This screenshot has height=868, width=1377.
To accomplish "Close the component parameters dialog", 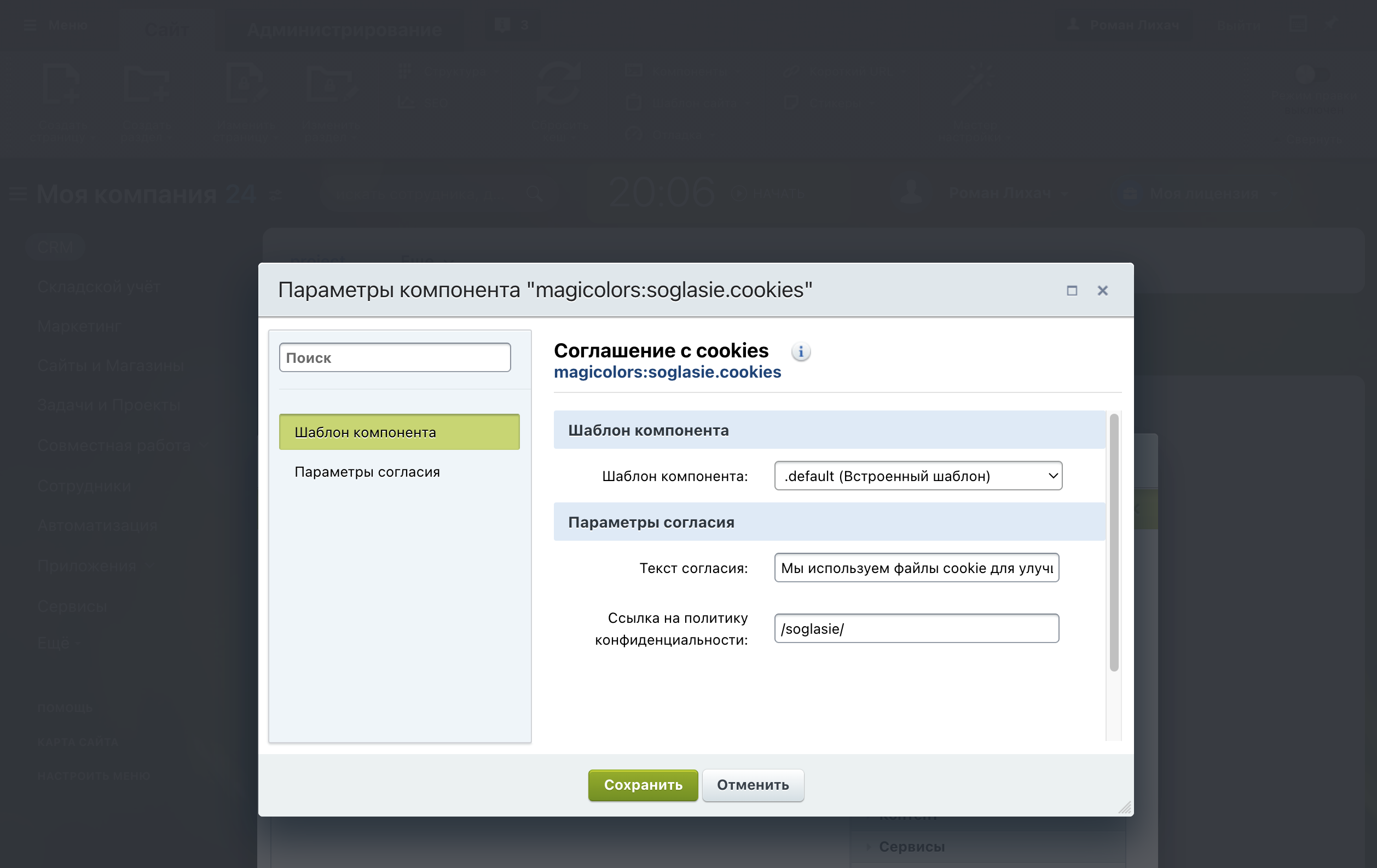I will click(x=1102, y=291).
